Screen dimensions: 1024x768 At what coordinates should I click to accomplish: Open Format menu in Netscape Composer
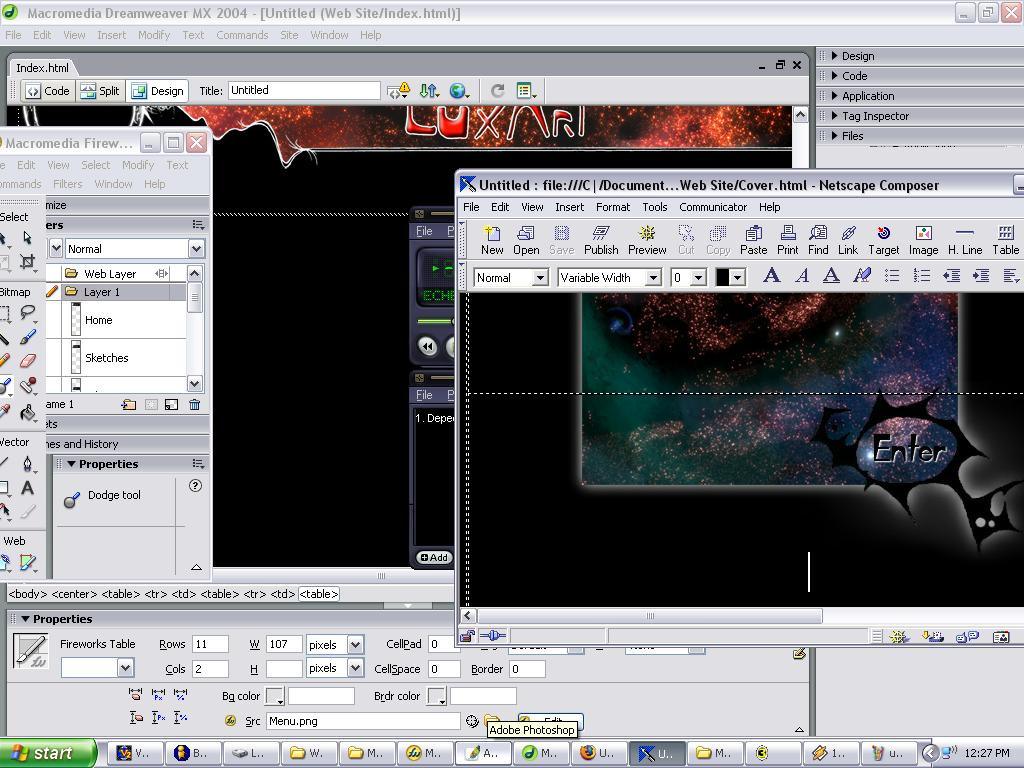[x=613, y=207]
